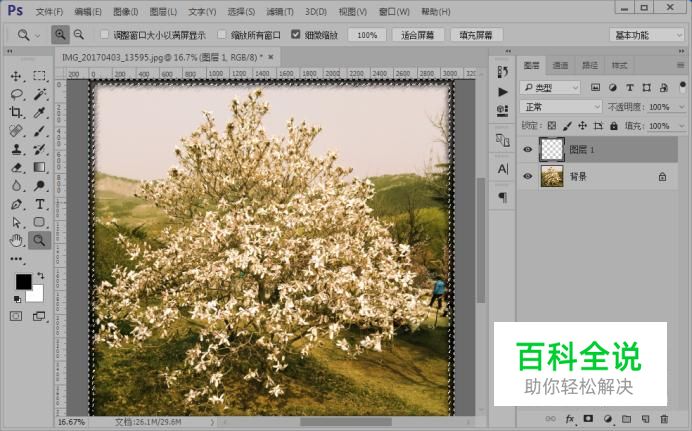Select the Path Selection tool
The image size is (692, 431).
[x=16, y=222]
